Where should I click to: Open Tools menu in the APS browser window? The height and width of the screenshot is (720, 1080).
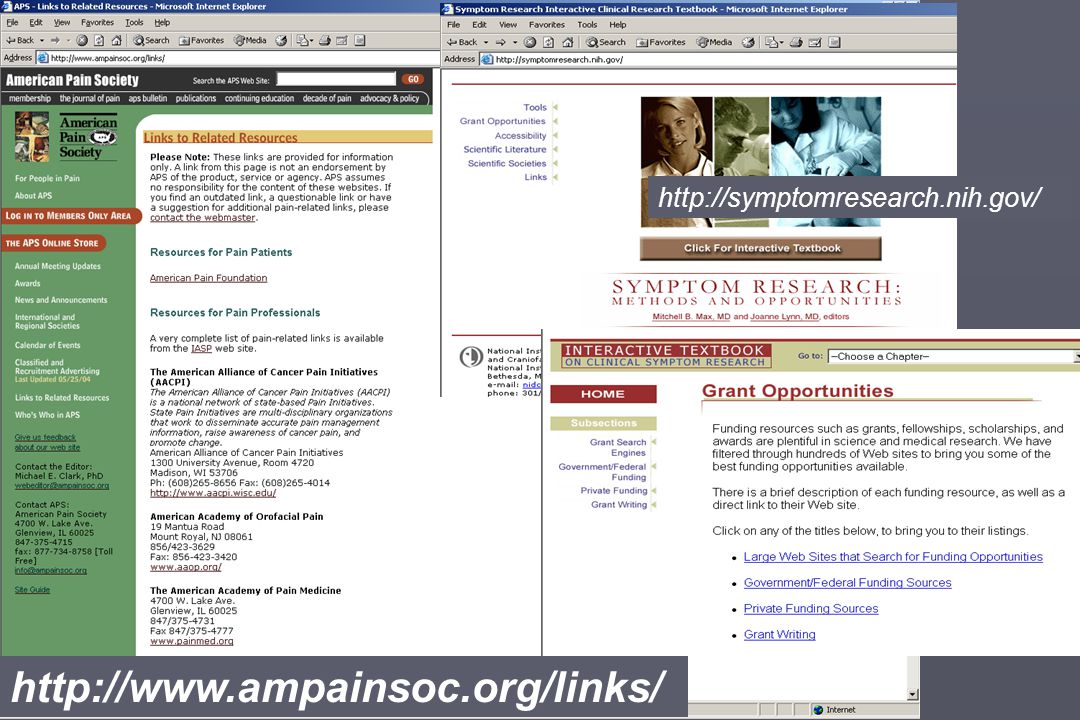tap(134, 23)
